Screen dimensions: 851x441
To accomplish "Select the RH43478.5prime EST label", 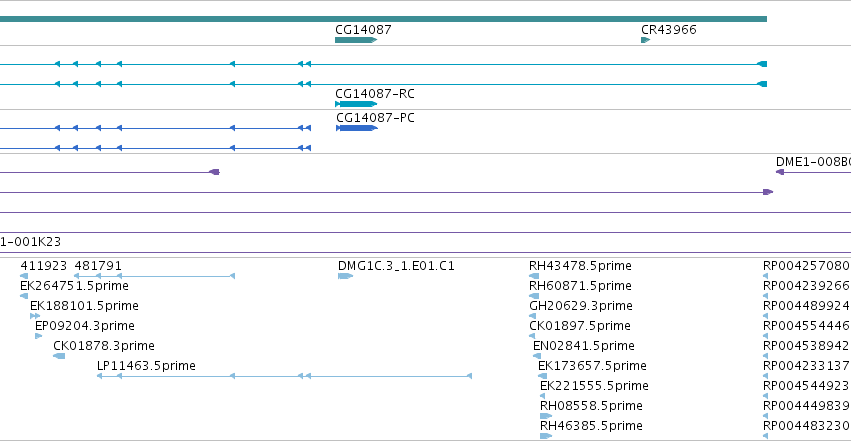I will coord(580,266).
